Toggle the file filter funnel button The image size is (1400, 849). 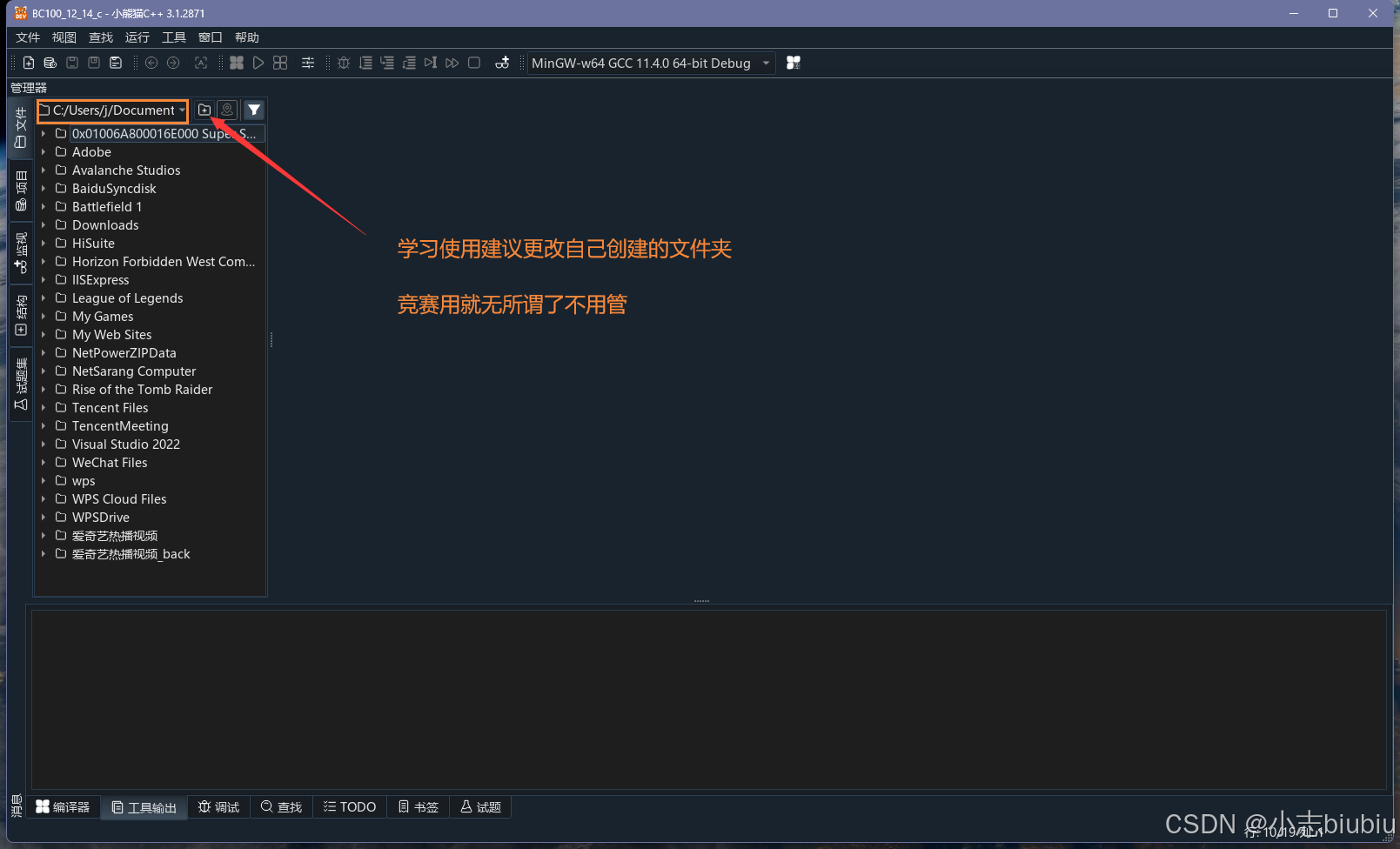point(254,110)
